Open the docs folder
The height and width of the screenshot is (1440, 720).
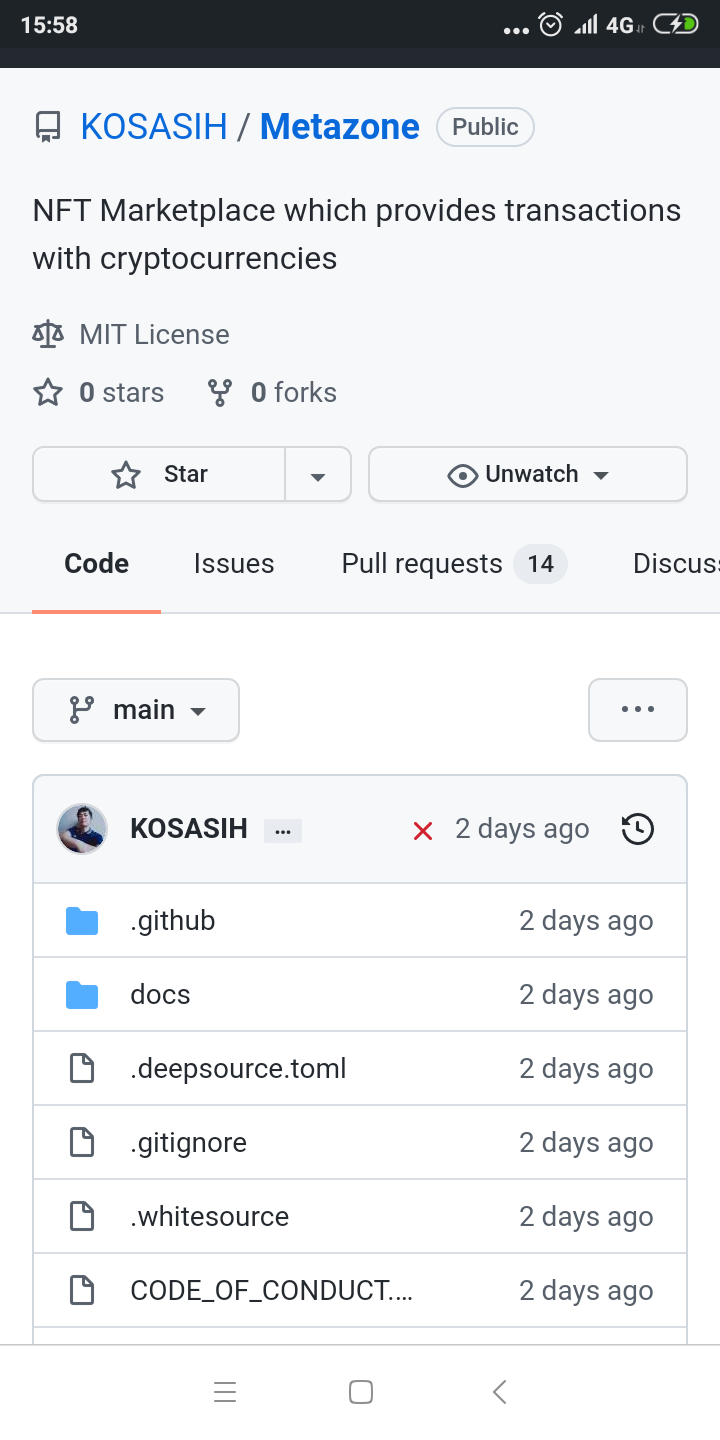point(160,995)
